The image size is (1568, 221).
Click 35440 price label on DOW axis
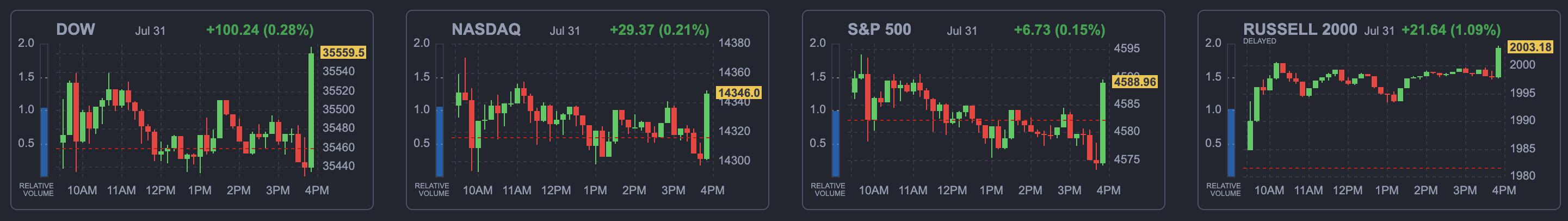point(338,165)
